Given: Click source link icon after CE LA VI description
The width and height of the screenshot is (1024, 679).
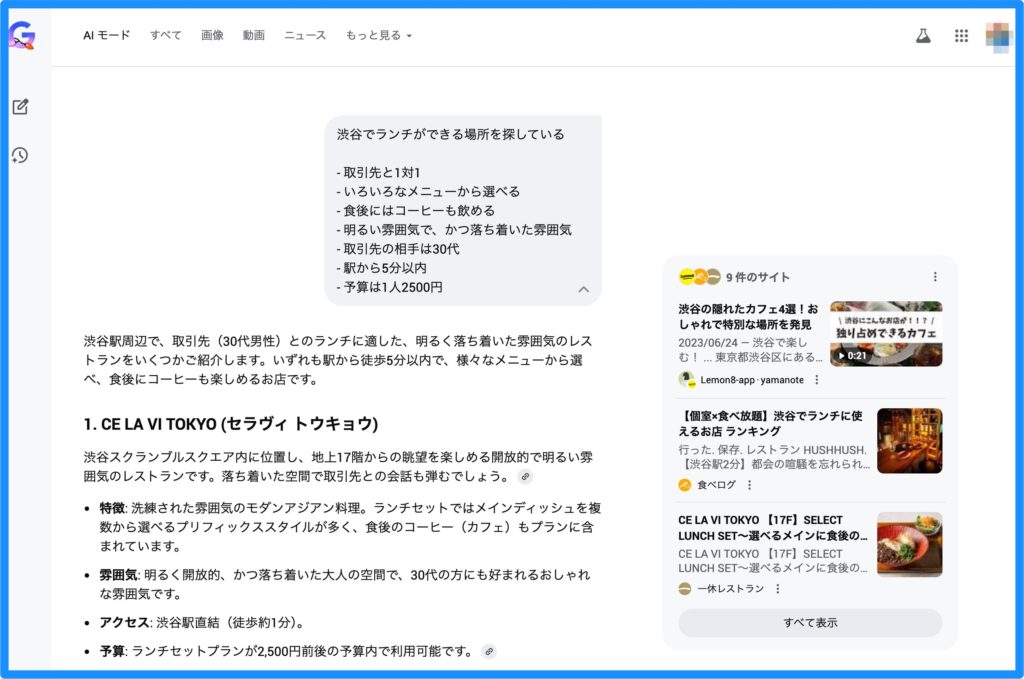Looking at the screenshot, I should coord(526,477).
